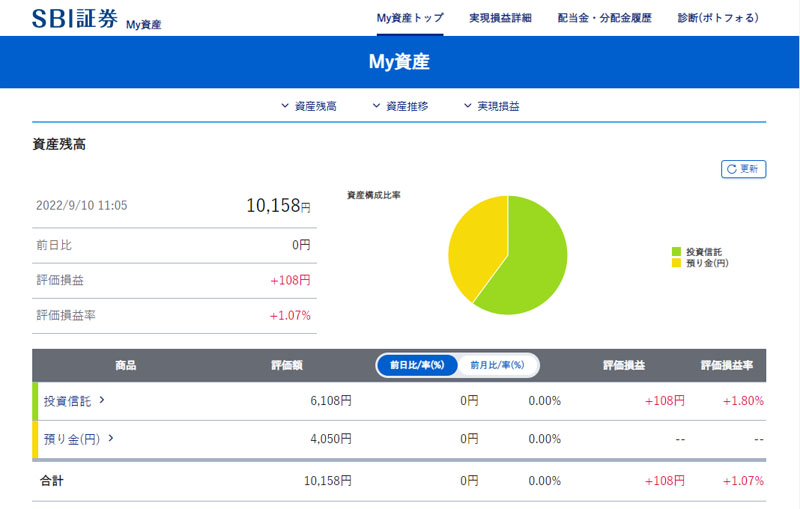Jump to 資産残高 section anchor
Screen dimensions: 800x509
click(x=309, y=106)
